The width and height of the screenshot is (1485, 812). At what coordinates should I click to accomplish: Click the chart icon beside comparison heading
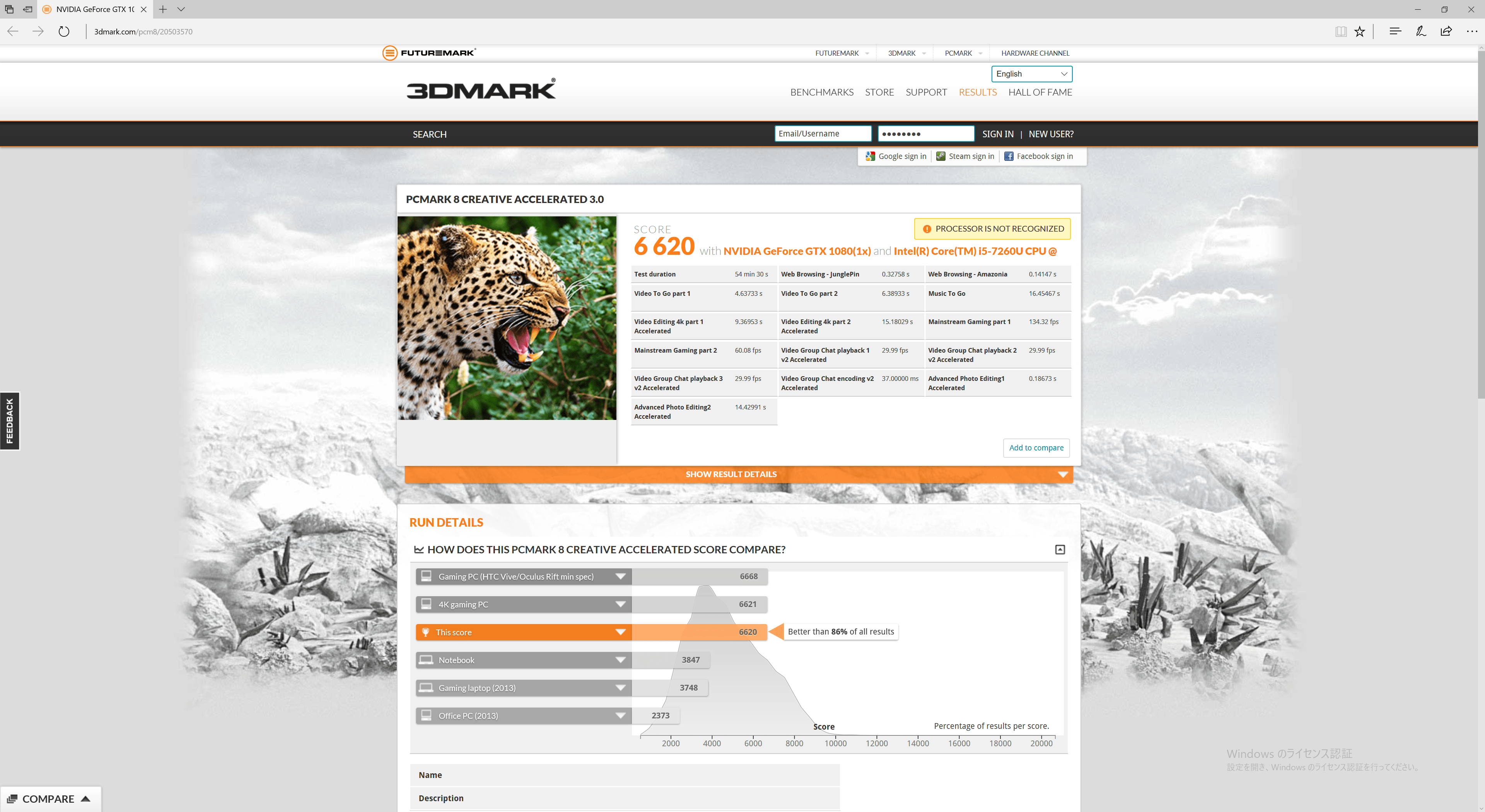419,549
